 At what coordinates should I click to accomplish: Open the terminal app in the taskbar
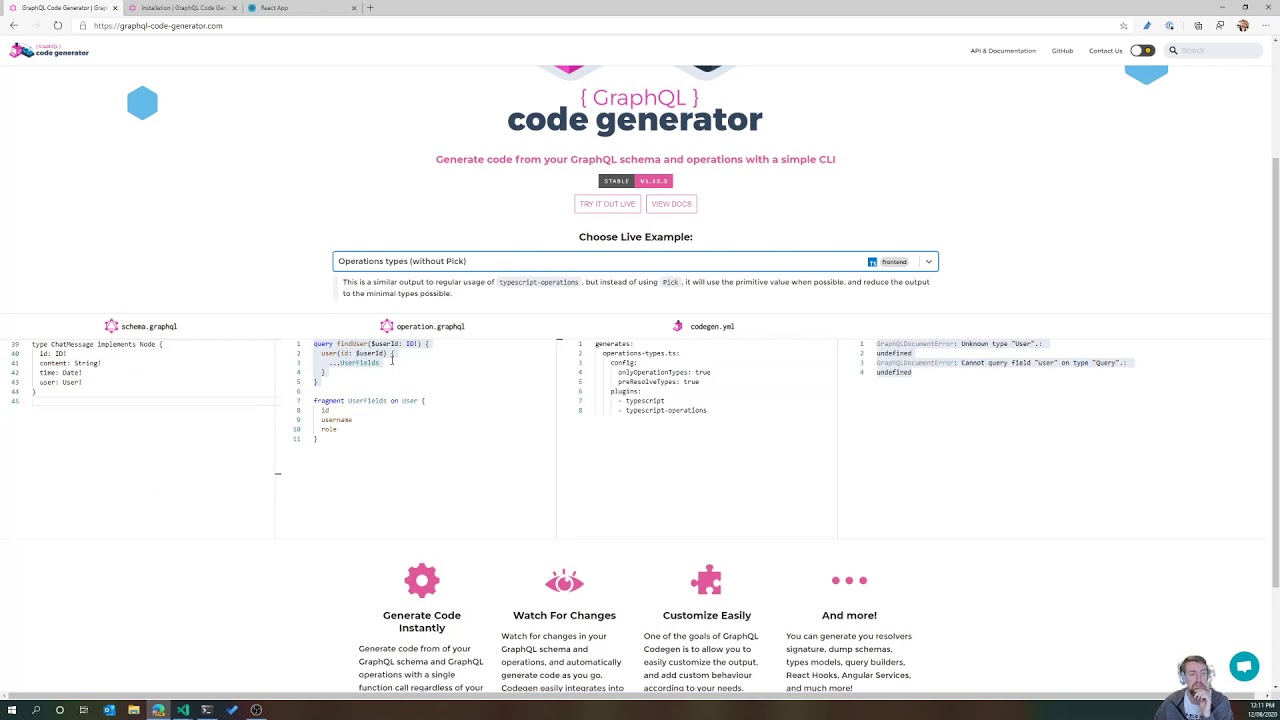(x=207, y=710)
